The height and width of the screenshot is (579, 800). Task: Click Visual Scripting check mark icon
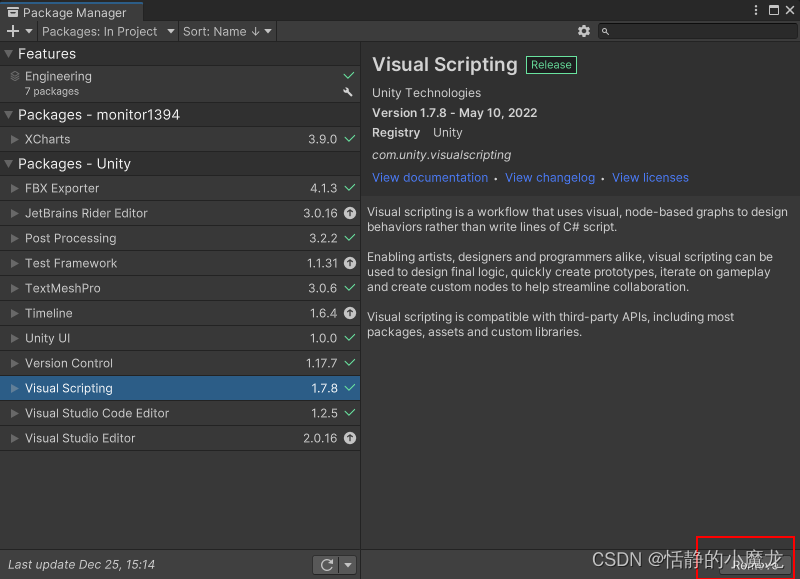click(349, 388)
